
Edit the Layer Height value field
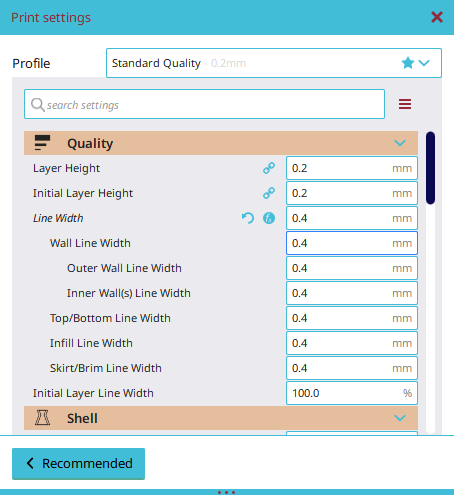pyautogui.click(x=352, y=168)
